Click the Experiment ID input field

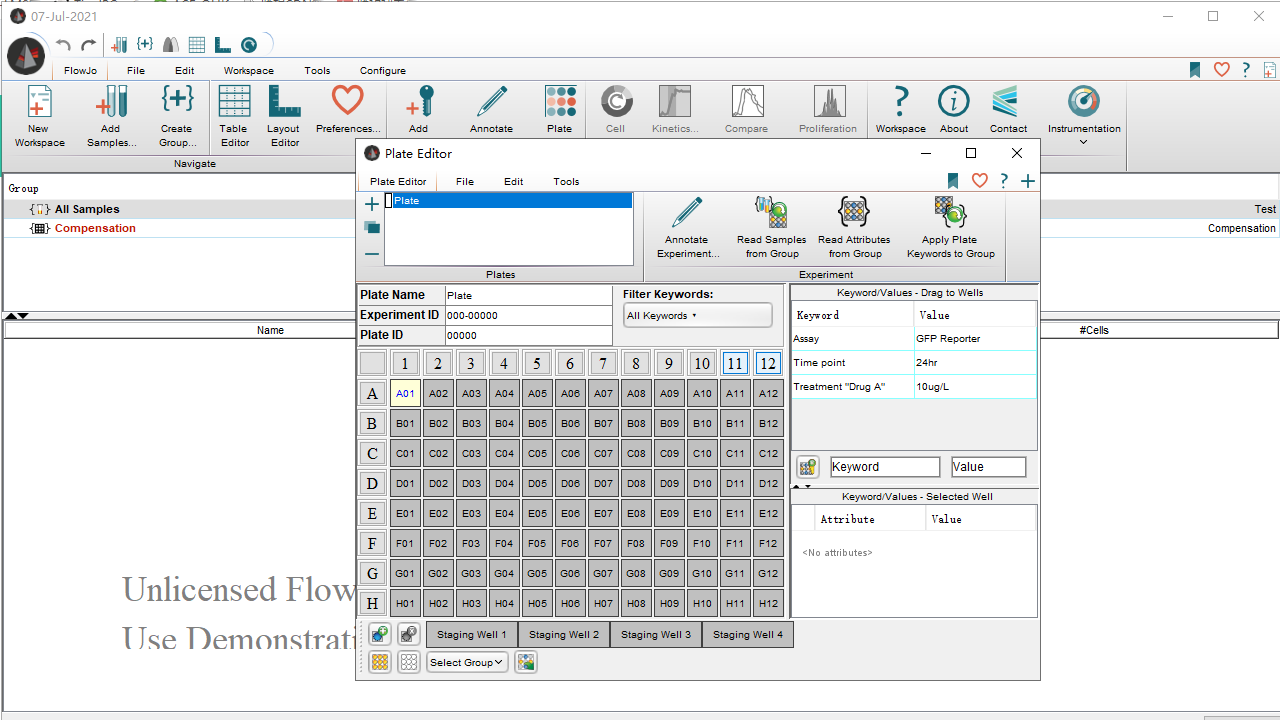coord(528,315)
